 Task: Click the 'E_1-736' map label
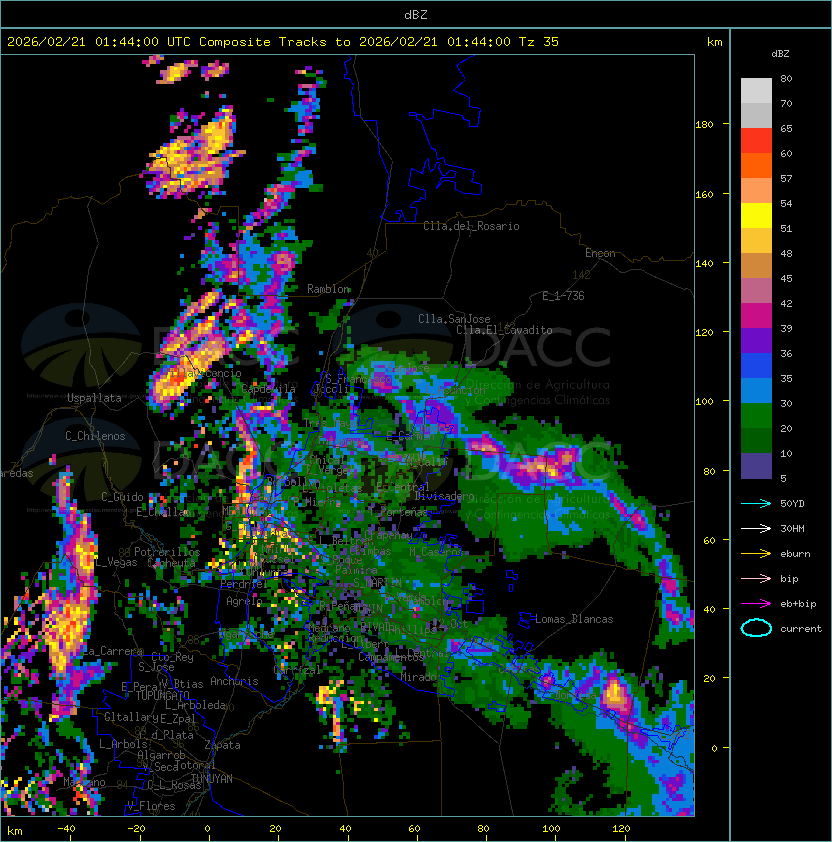click(x=563, y=296)
